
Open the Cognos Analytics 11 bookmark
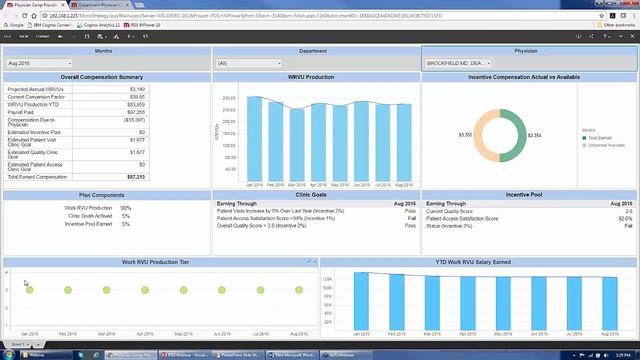click(98, 25)
